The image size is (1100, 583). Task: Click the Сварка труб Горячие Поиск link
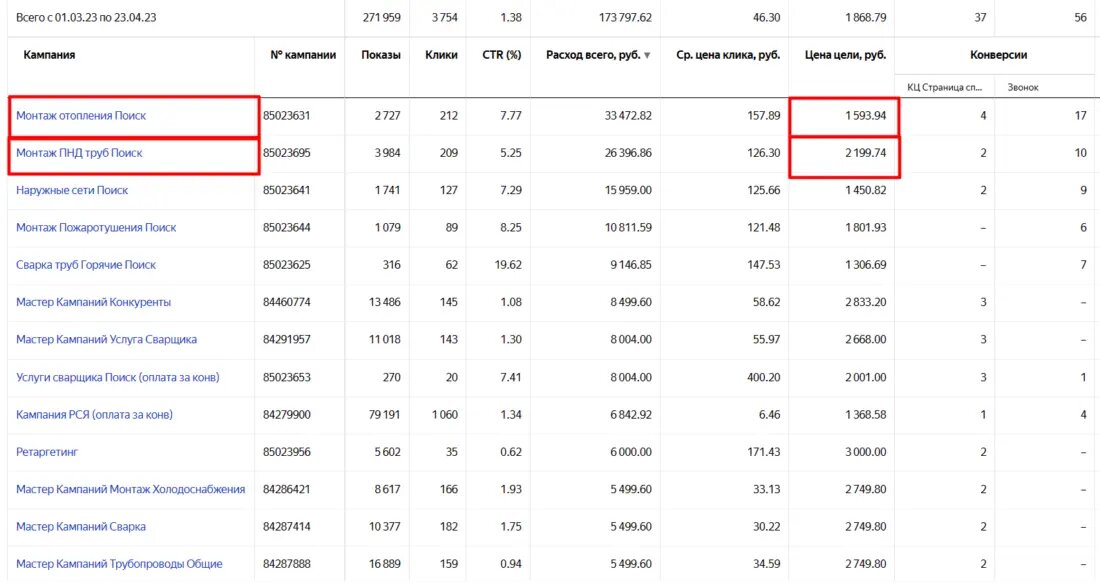pyautogui.click(x=86, y=264)
